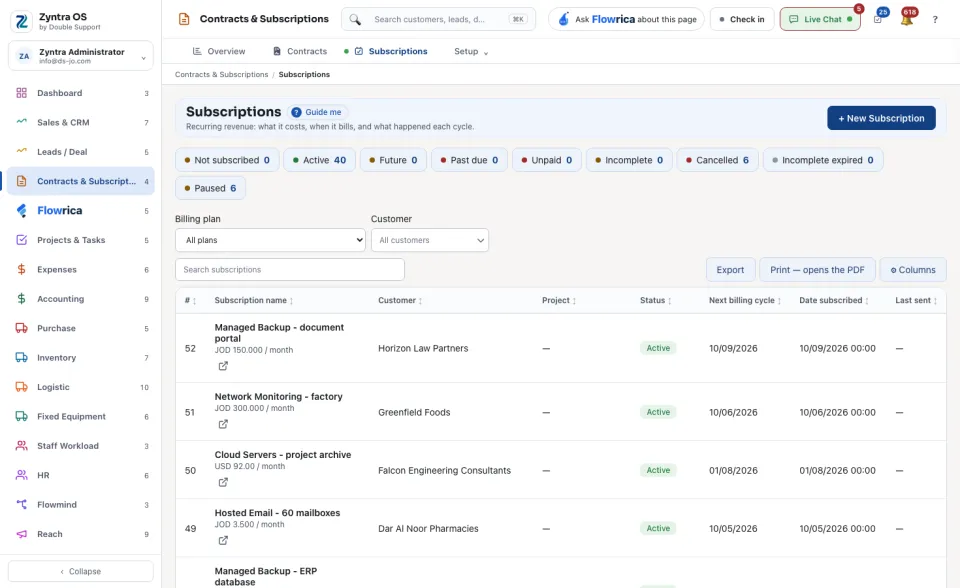Open the Dashboard sidebar icon
Viewport: 960px width, 588px height.
[21, 93]
